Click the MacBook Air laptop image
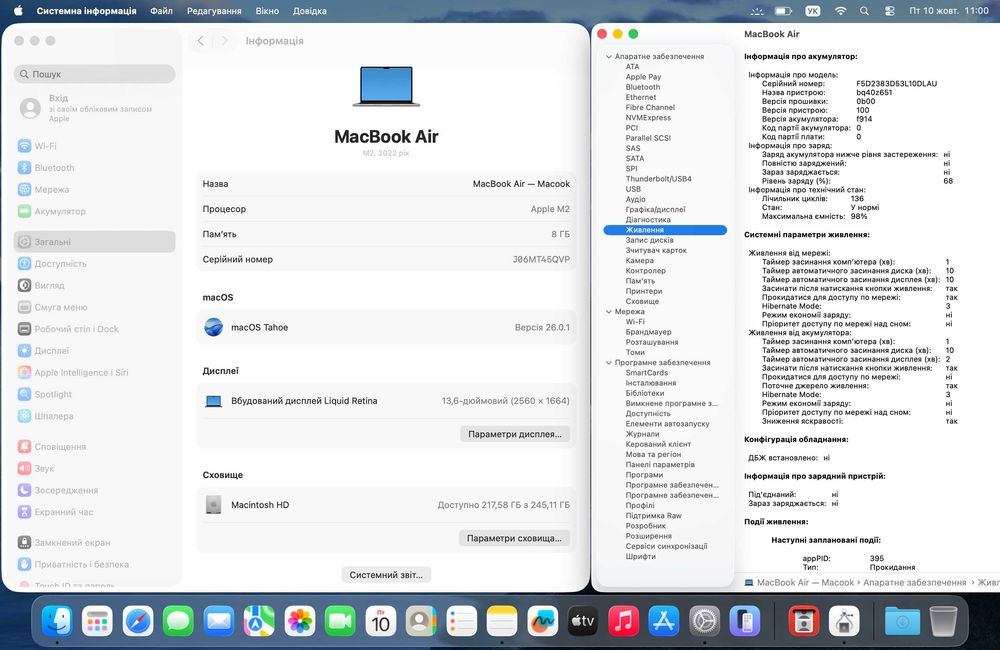 pyautogui.click(x=386, y=86)
